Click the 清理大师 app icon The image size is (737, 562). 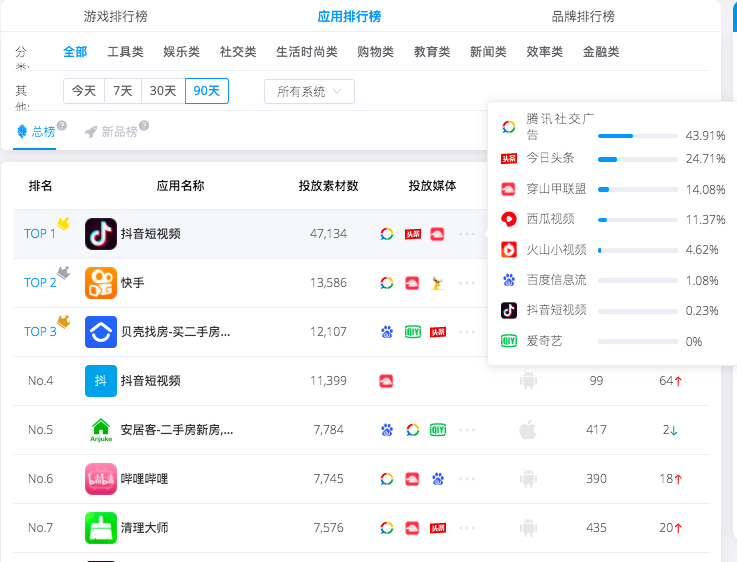101,528
